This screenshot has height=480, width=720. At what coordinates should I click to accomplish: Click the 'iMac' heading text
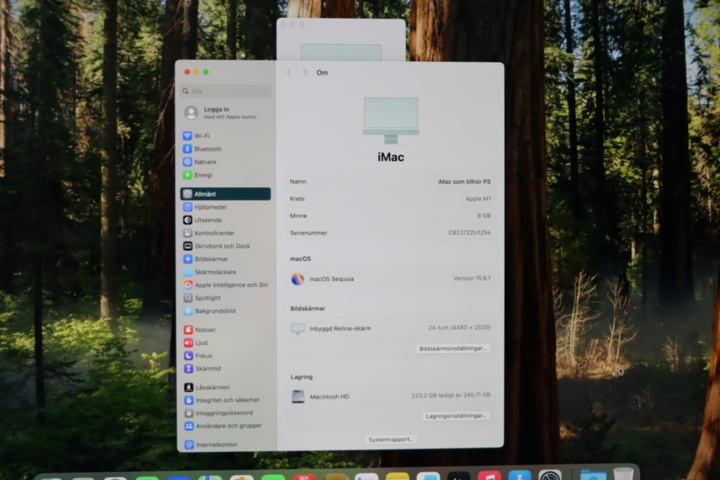coord(391,157)
